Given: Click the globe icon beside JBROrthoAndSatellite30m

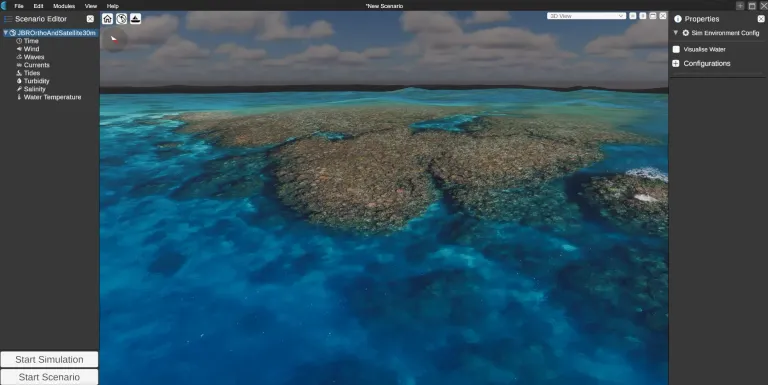Looking at the screenshot, I should (13, 33).
